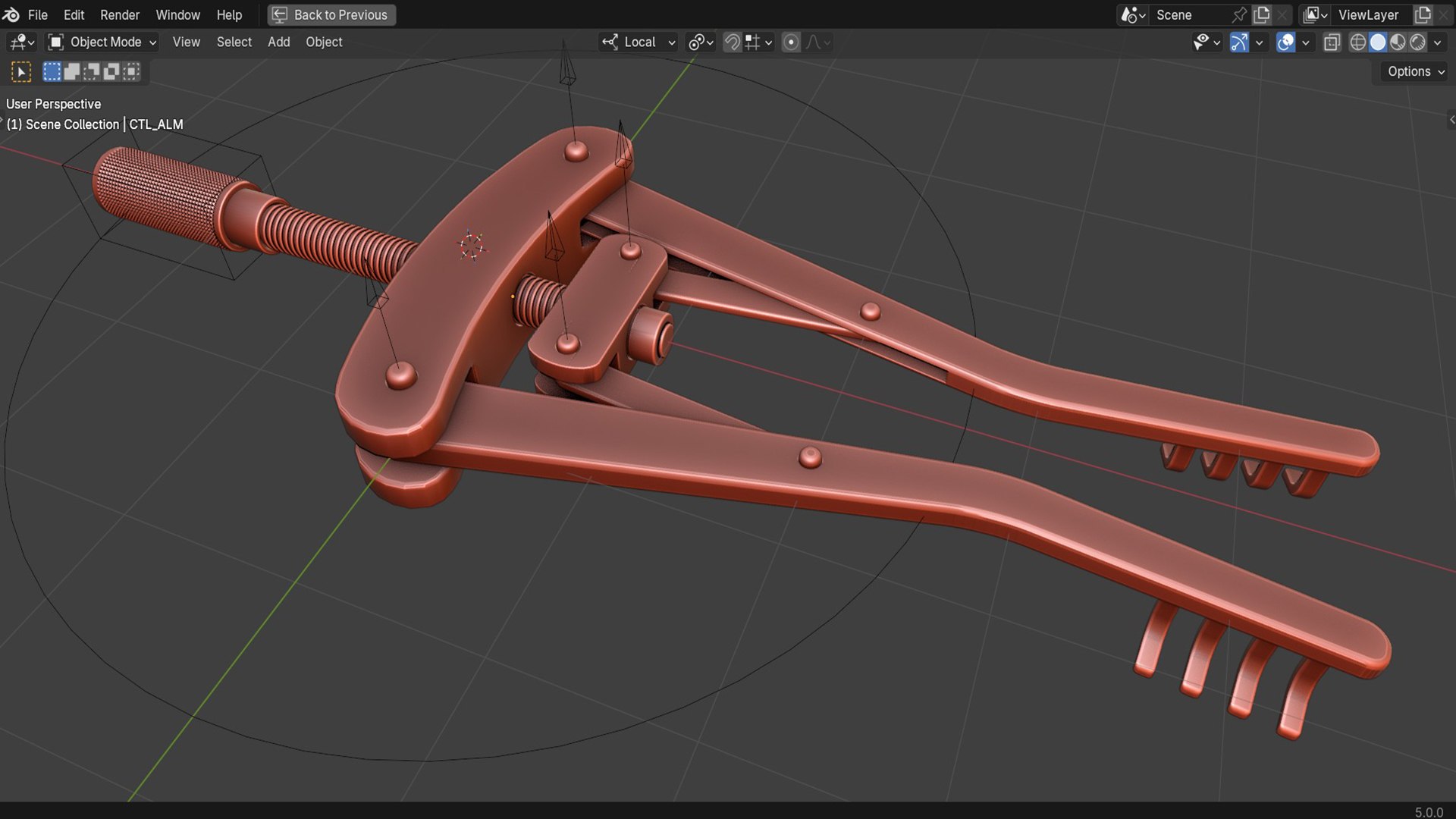Expand the sidebar with the edge arrow

point(1451,119)
